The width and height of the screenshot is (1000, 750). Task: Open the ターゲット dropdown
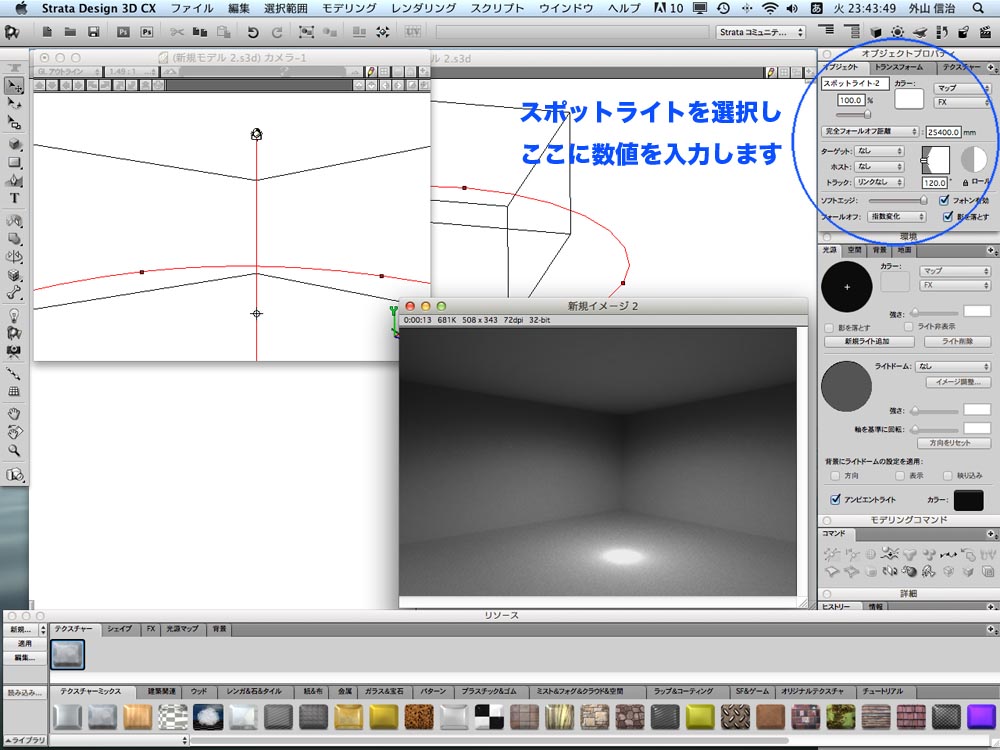(879, 151)
